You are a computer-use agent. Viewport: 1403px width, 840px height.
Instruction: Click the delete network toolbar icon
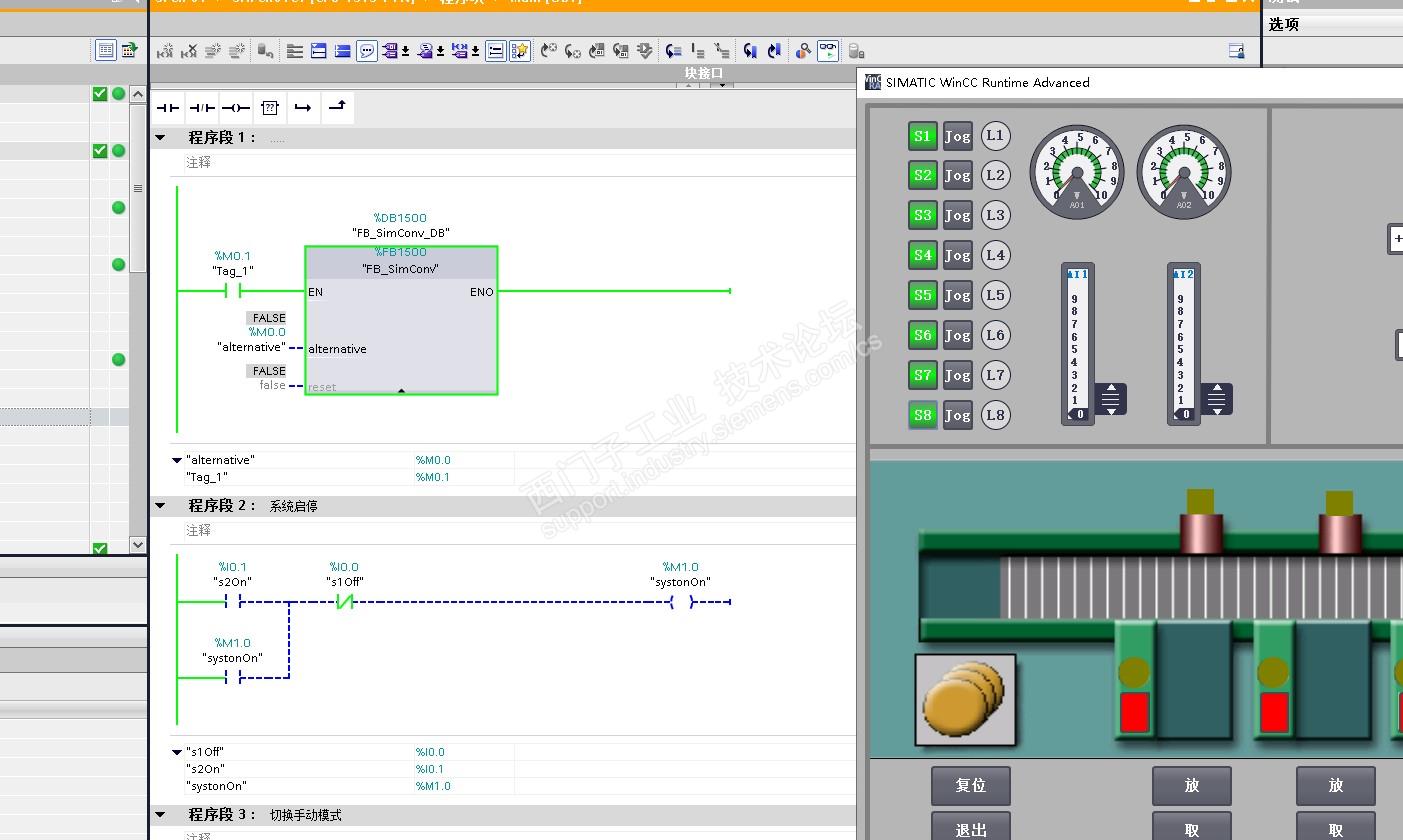point(188,51)
